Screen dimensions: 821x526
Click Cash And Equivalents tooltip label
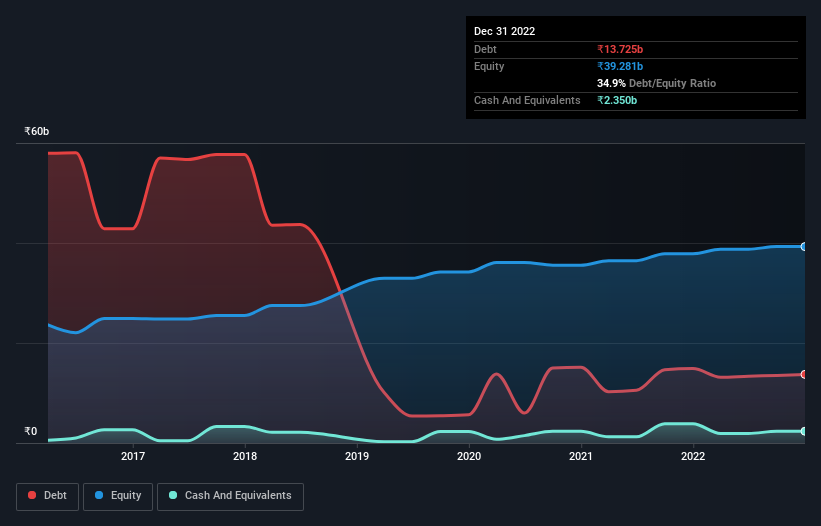[527, 100]
